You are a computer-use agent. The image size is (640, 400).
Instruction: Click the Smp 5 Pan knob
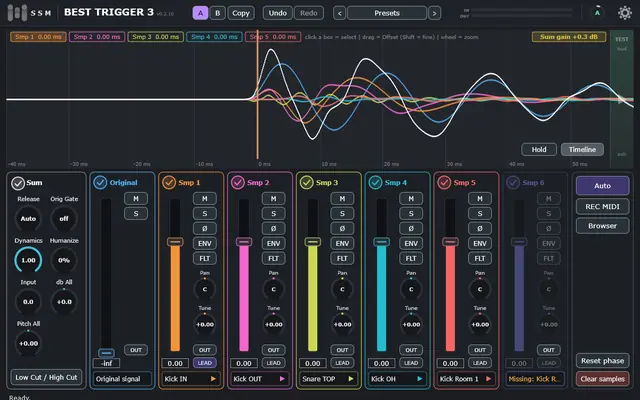pyautogui.click(x=480, y=289)
